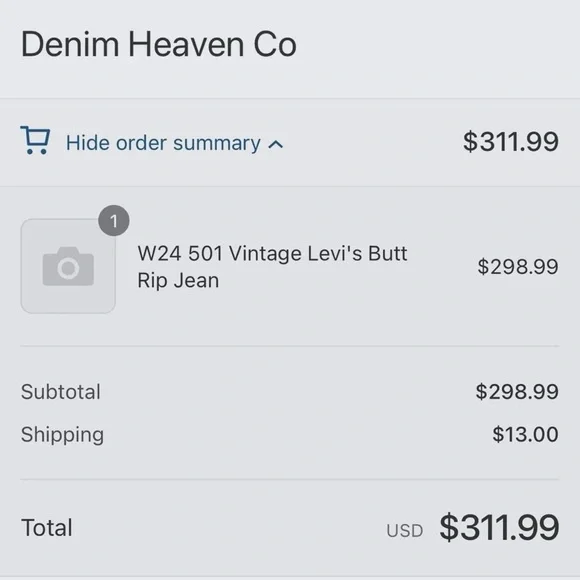
Task: Select the W24 501 Vintage Levi's product name
Action: (x=272, y=267)
